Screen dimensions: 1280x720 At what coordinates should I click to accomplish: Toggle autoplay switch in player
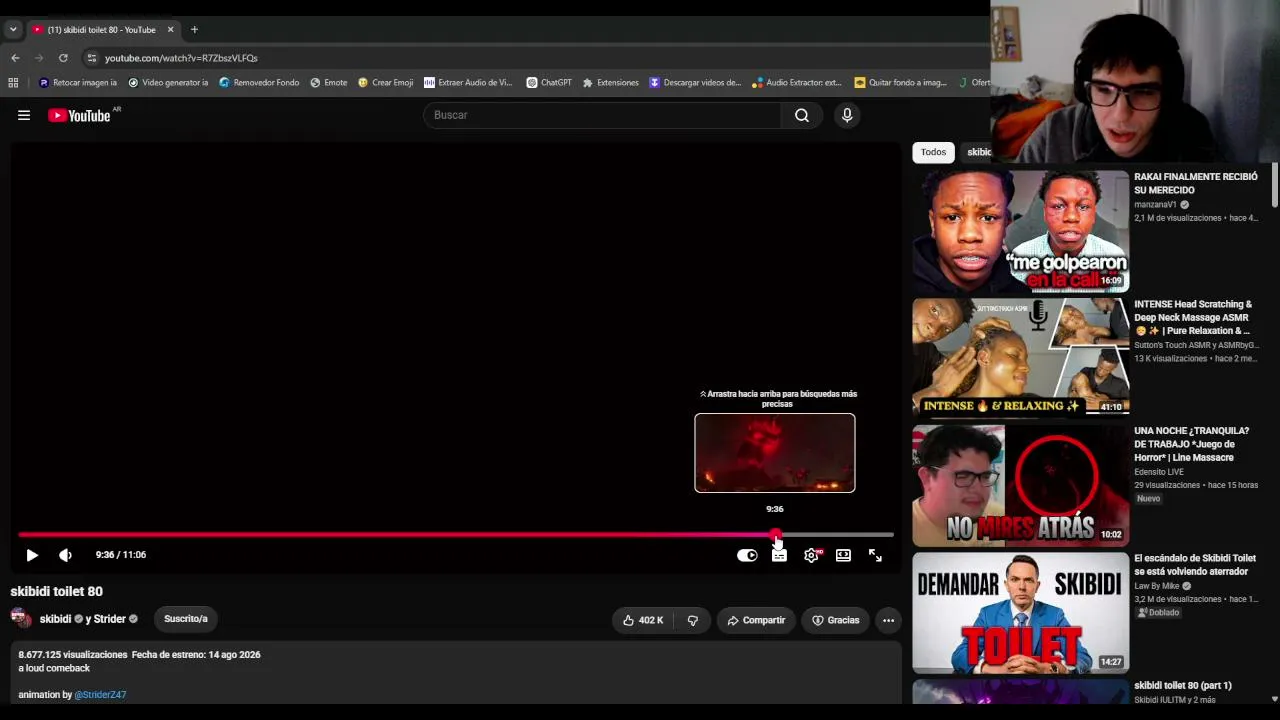point(747,555)
